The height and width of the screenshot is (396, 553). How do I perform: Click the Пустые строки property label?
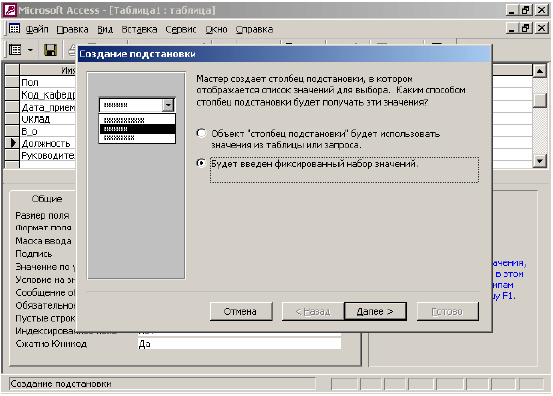45,318
